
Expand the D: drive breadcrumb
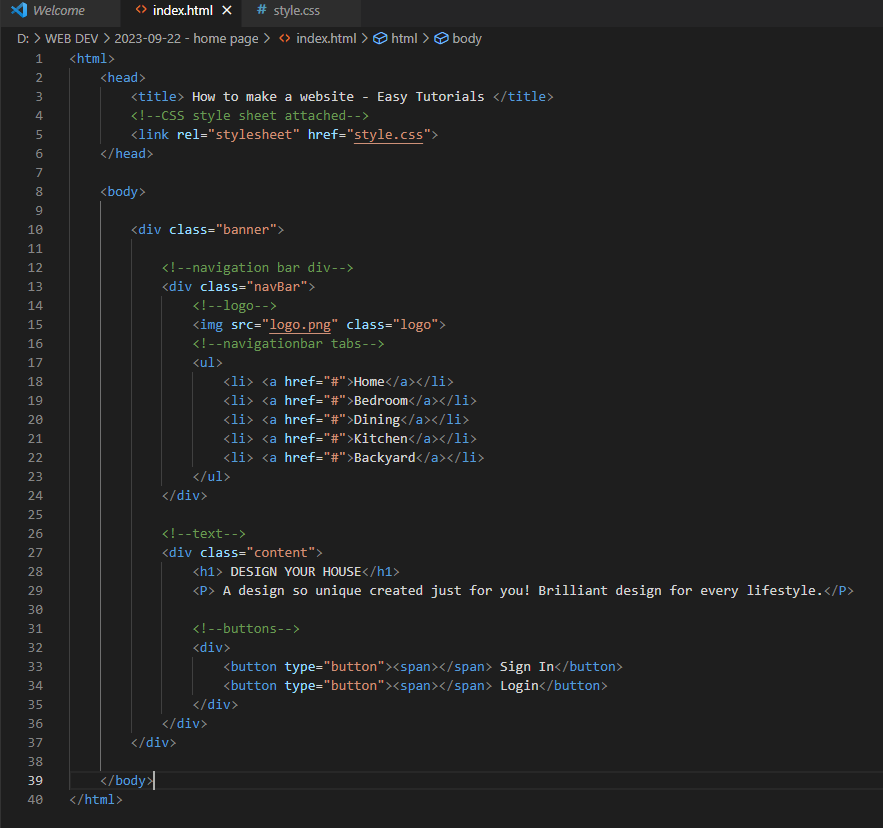click(22, 39)
